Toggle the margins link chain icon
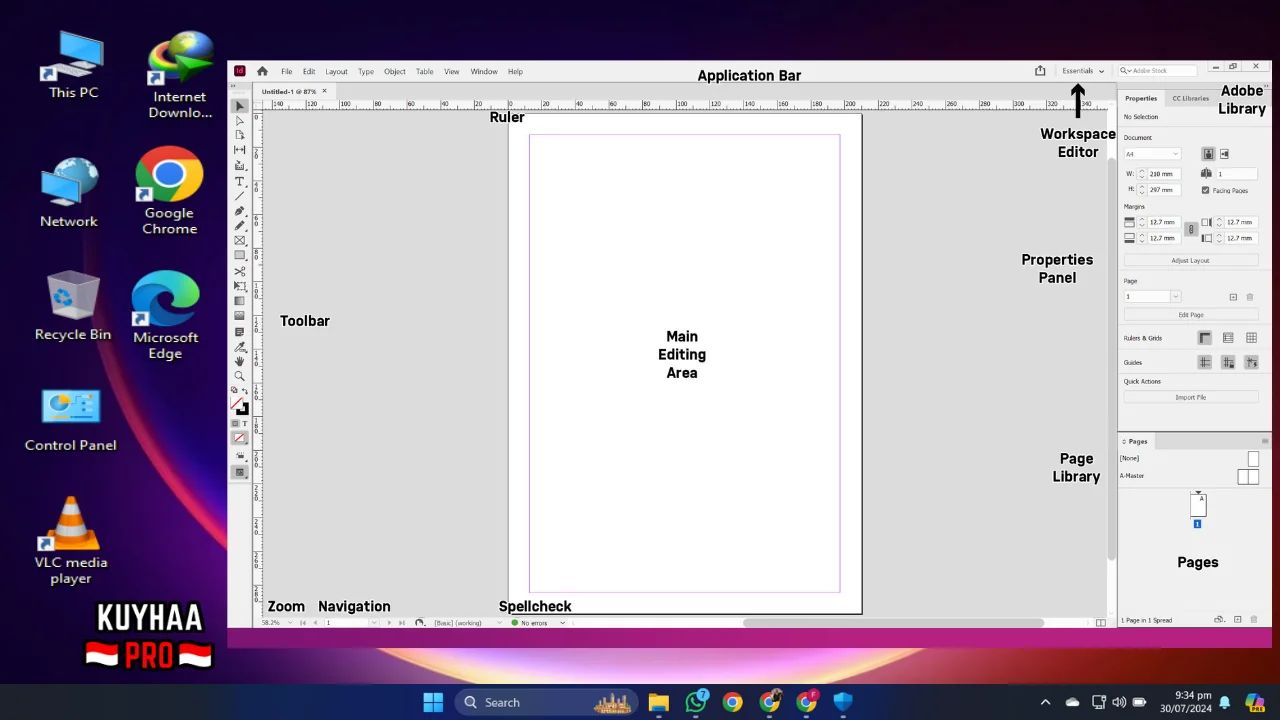 click(x=1190, y=229)
